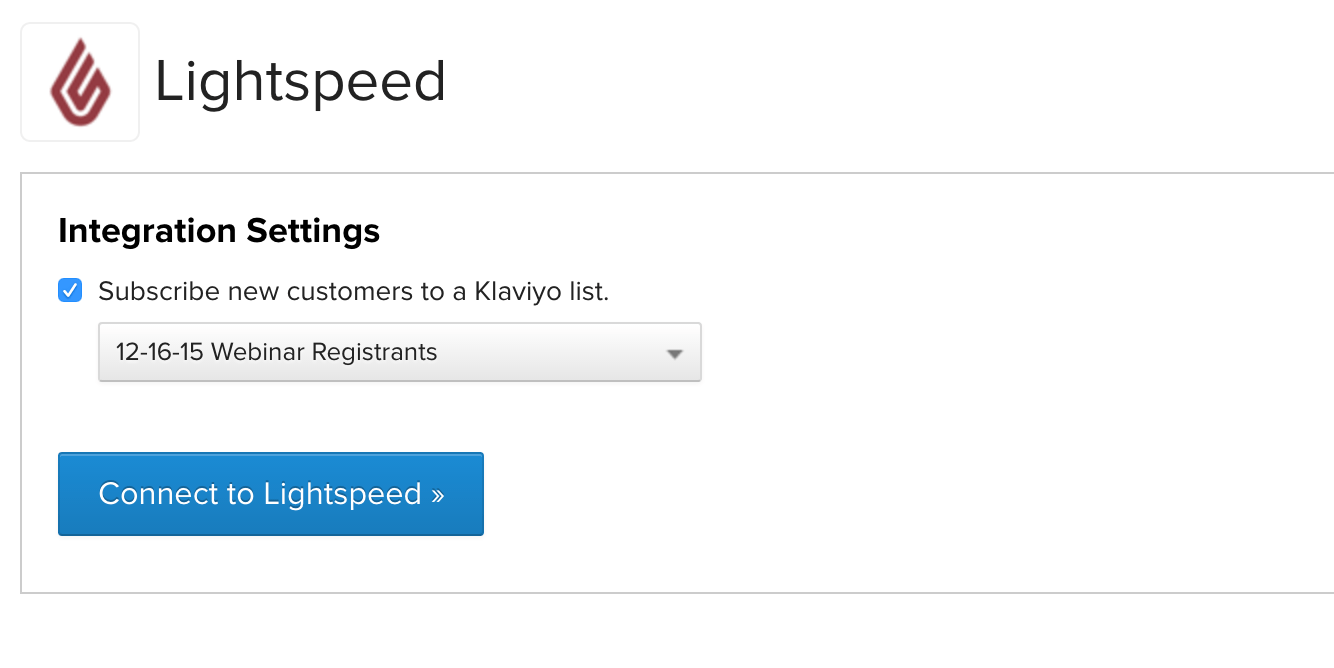This screenshot has height=668, width=1334.
Task: Select the '12-16-15 Webinar Registrants' combo box text
Action: tap(277, 352)
